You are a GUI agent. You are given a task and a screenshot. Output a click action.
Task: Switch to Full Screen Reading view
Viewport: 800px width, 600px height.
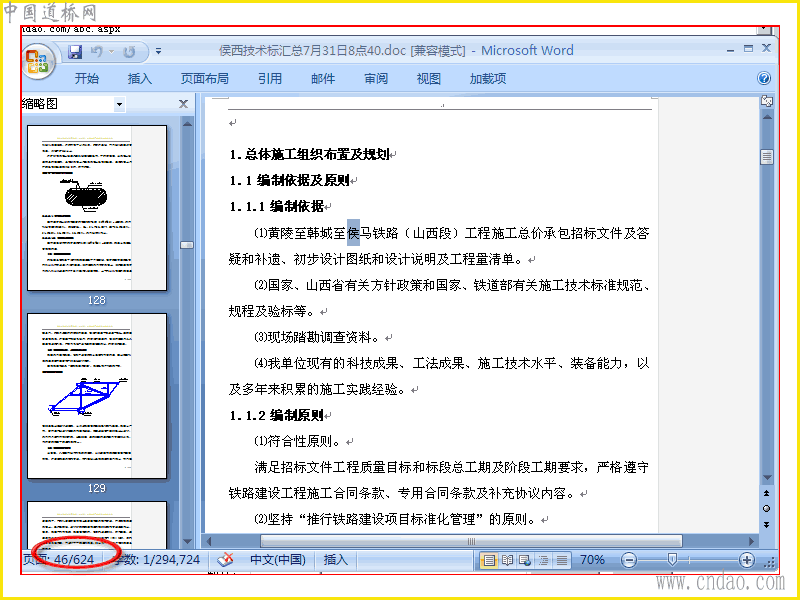click(x=507, y=560)
